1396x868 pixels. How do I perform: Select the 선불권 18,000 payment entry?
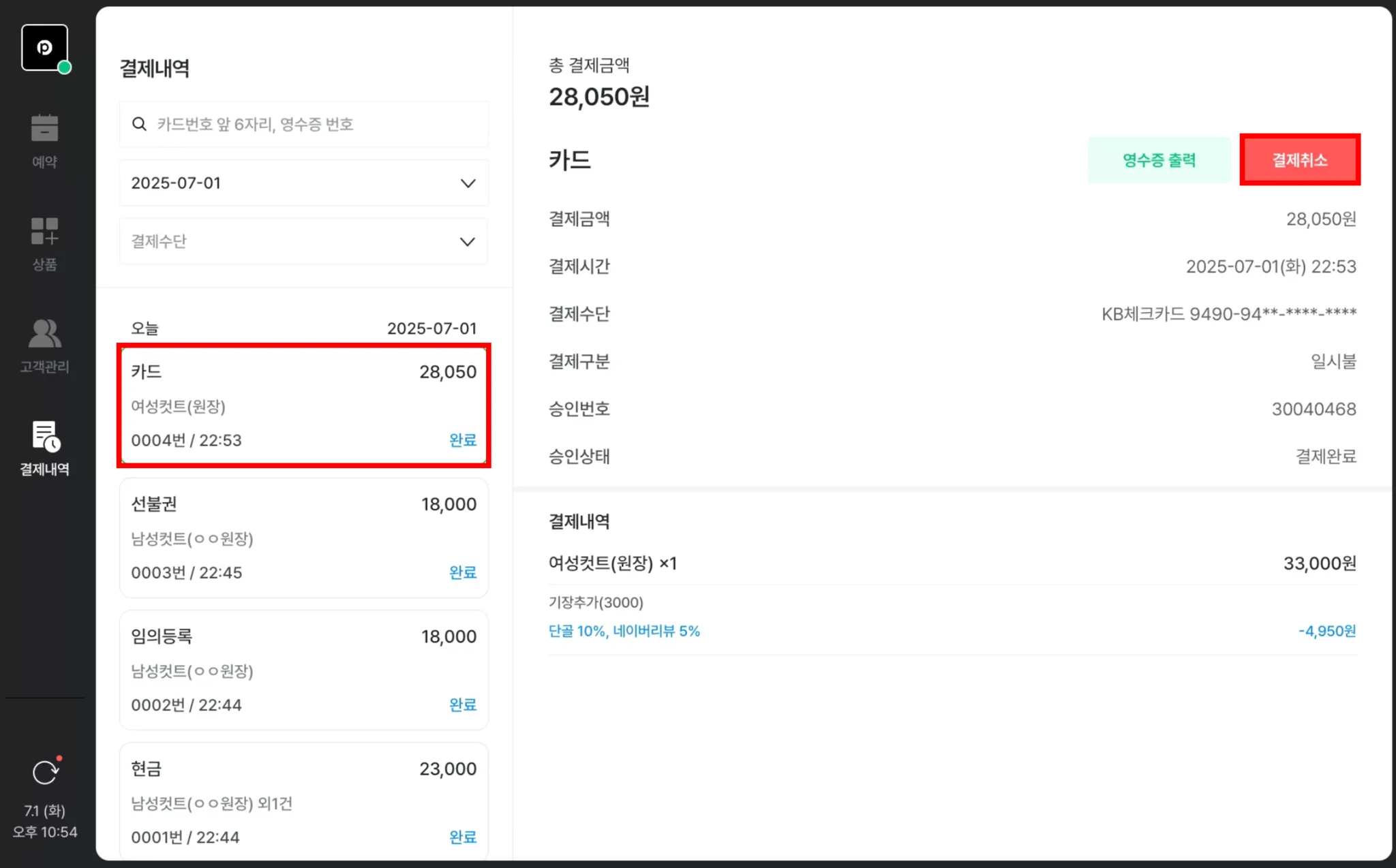[303, 538]
